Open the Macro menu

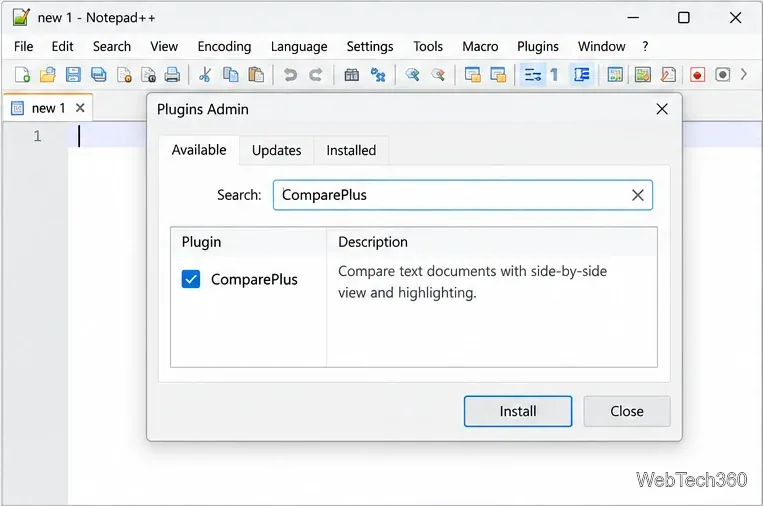point(480,46)
